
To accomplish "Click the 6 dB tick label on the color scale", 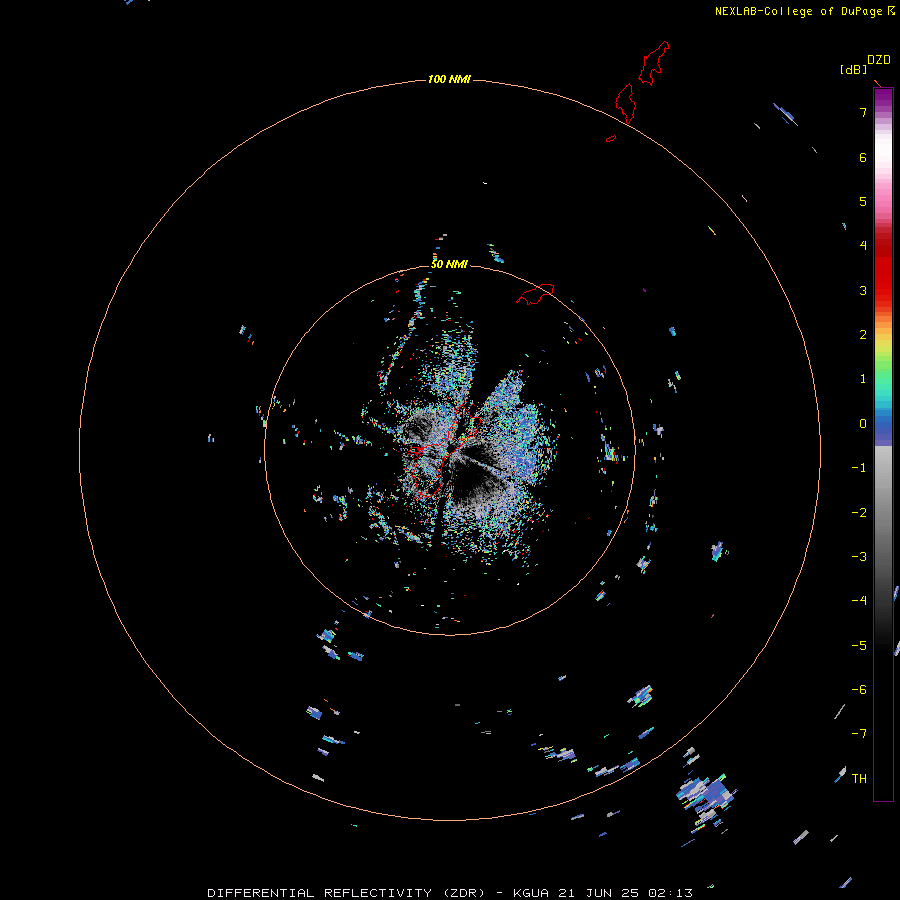I will [863, 157].
